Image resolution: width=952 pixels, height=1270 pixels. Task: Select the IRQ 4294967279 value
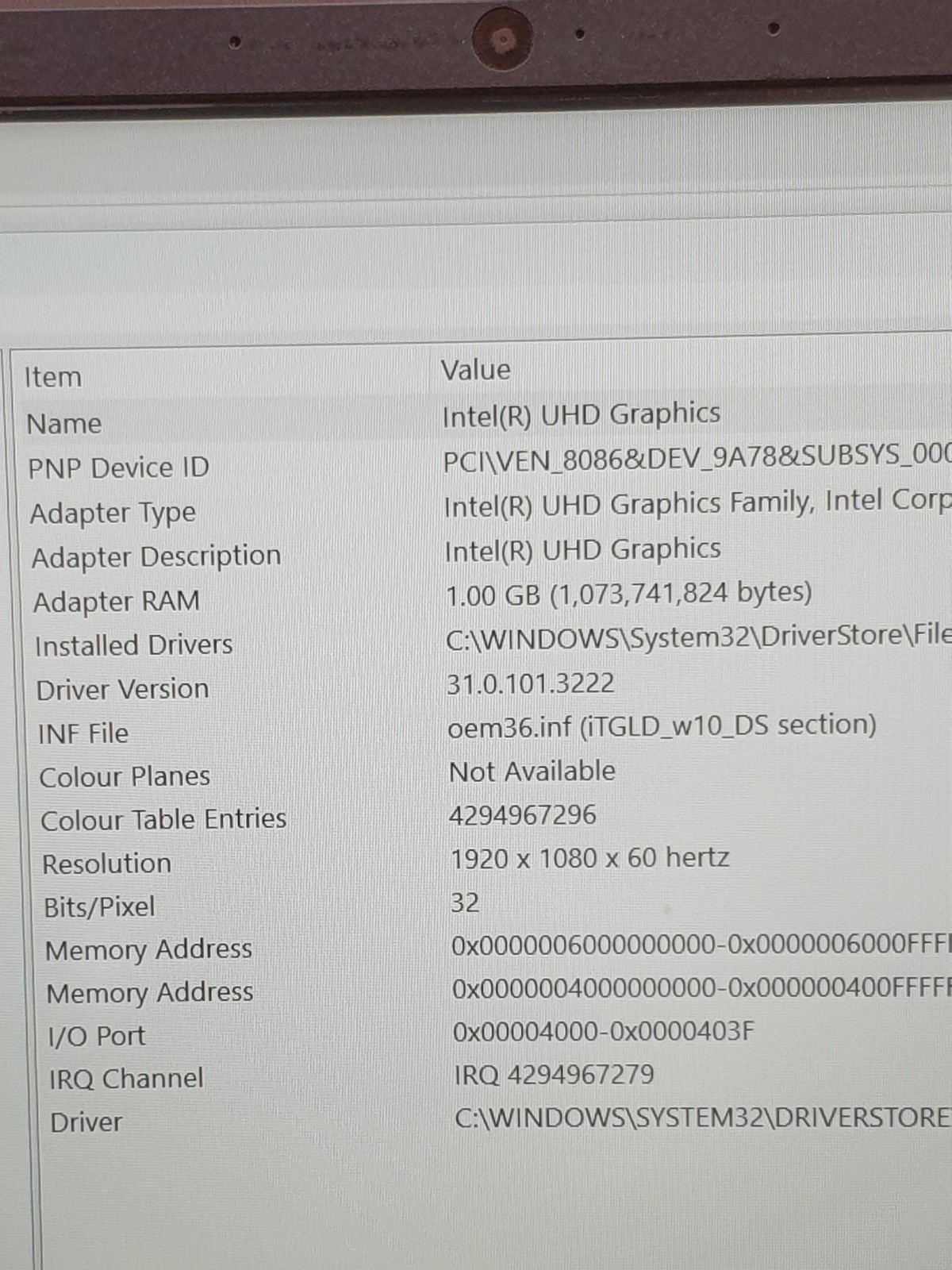(x=555, y=1075)
